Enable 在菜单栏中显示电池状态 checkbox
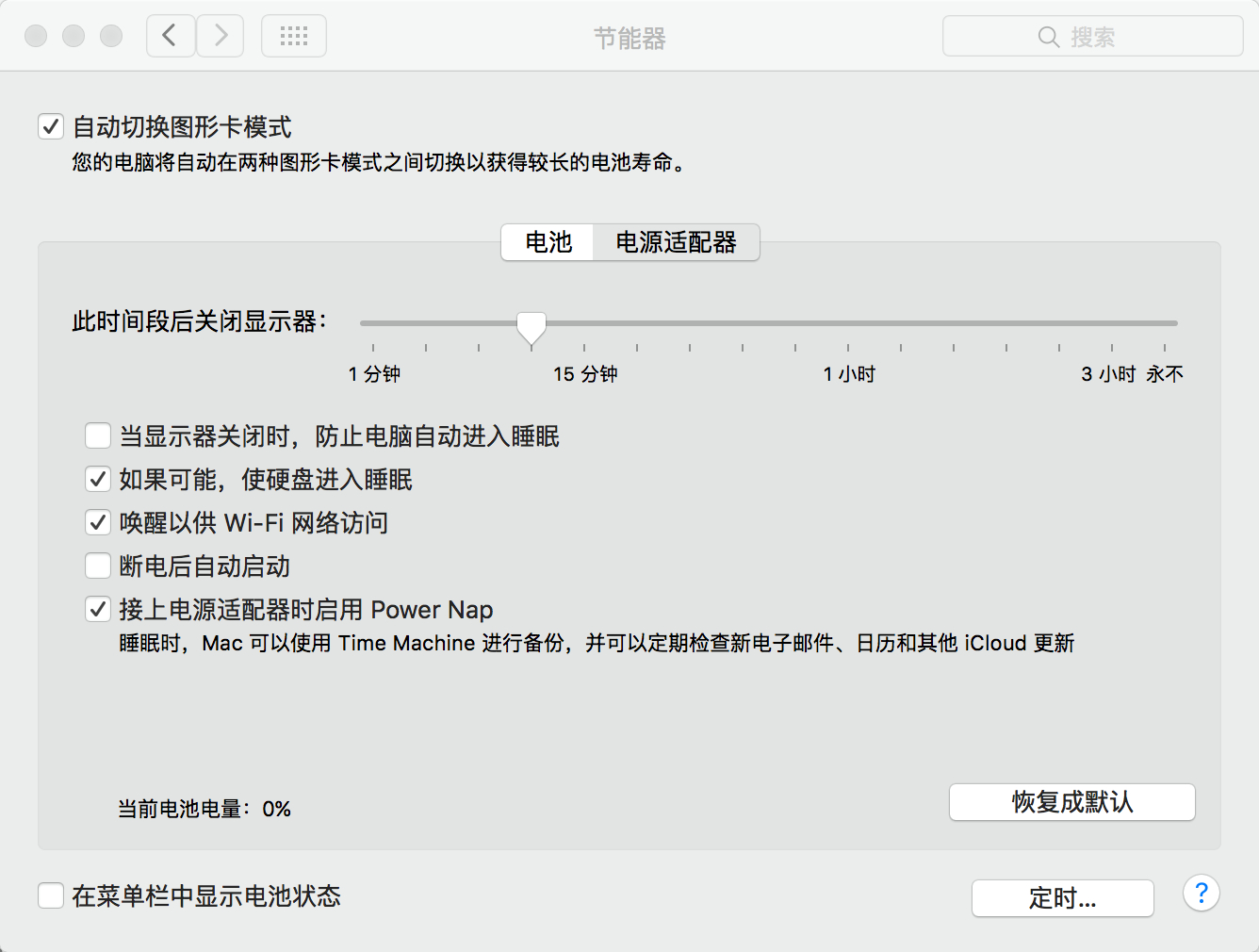Screen dimensions: 1259x952 (51, 895)
